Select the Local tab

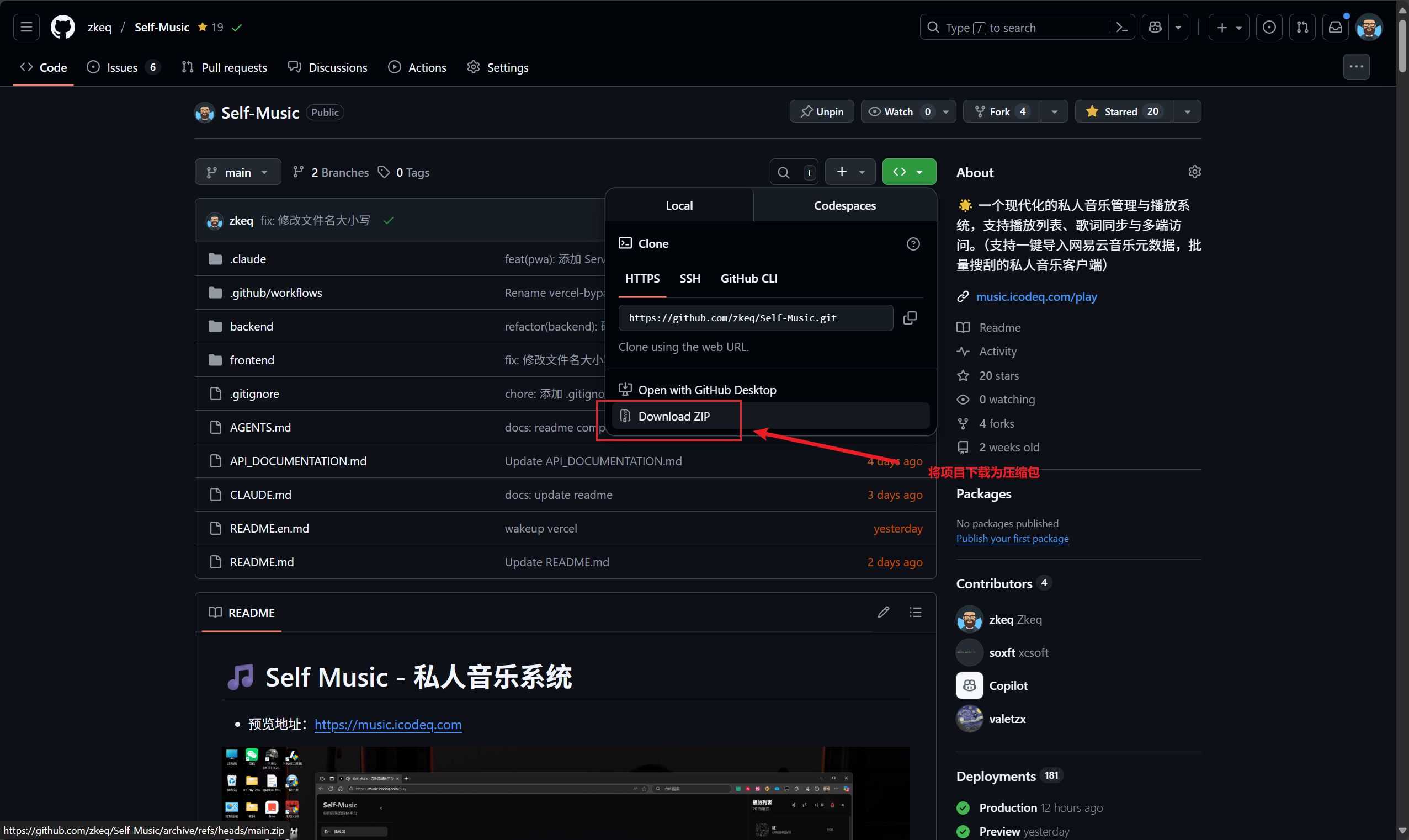[x=679, y=205]
